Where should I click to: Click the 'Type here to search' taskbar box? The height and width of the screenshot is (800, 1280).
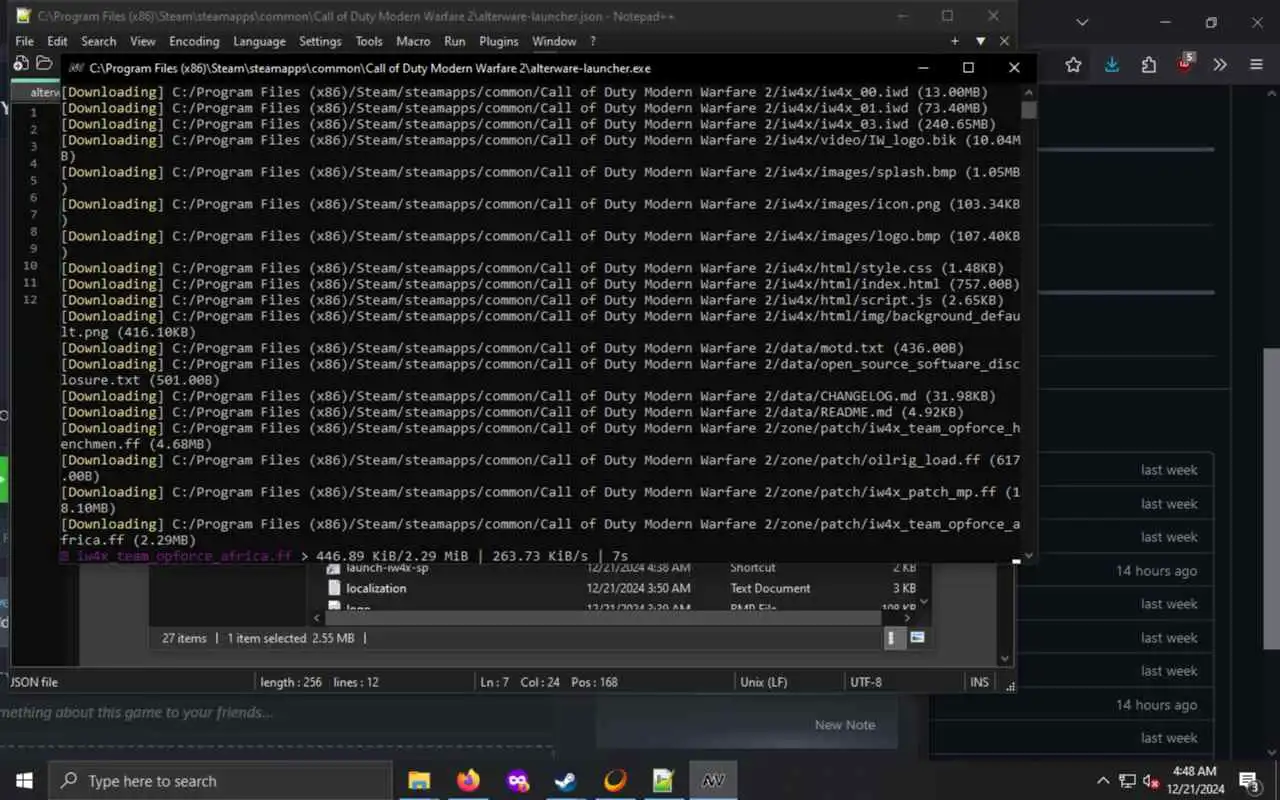pos(220,781)
